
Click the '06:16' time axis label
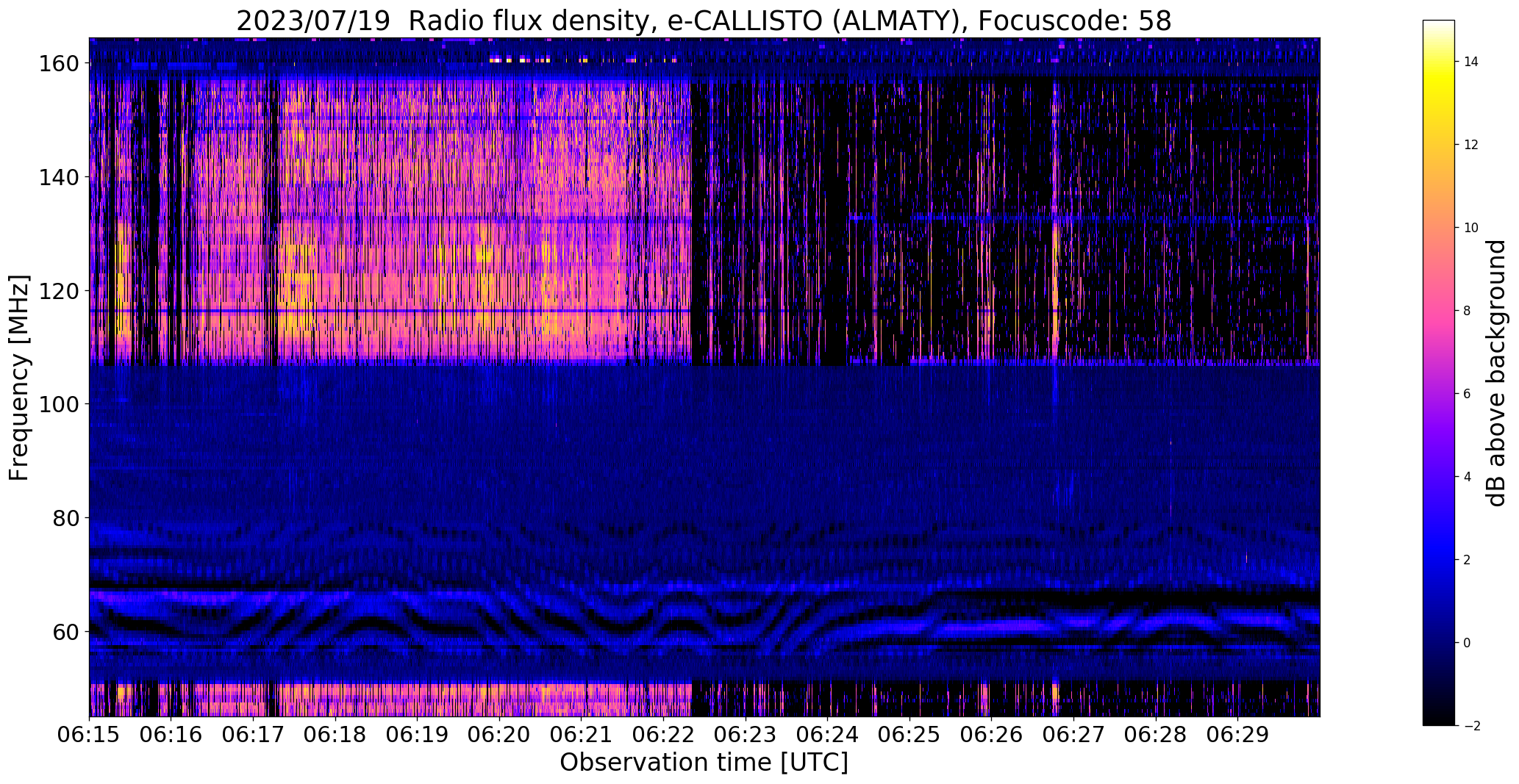pos(171,736)
